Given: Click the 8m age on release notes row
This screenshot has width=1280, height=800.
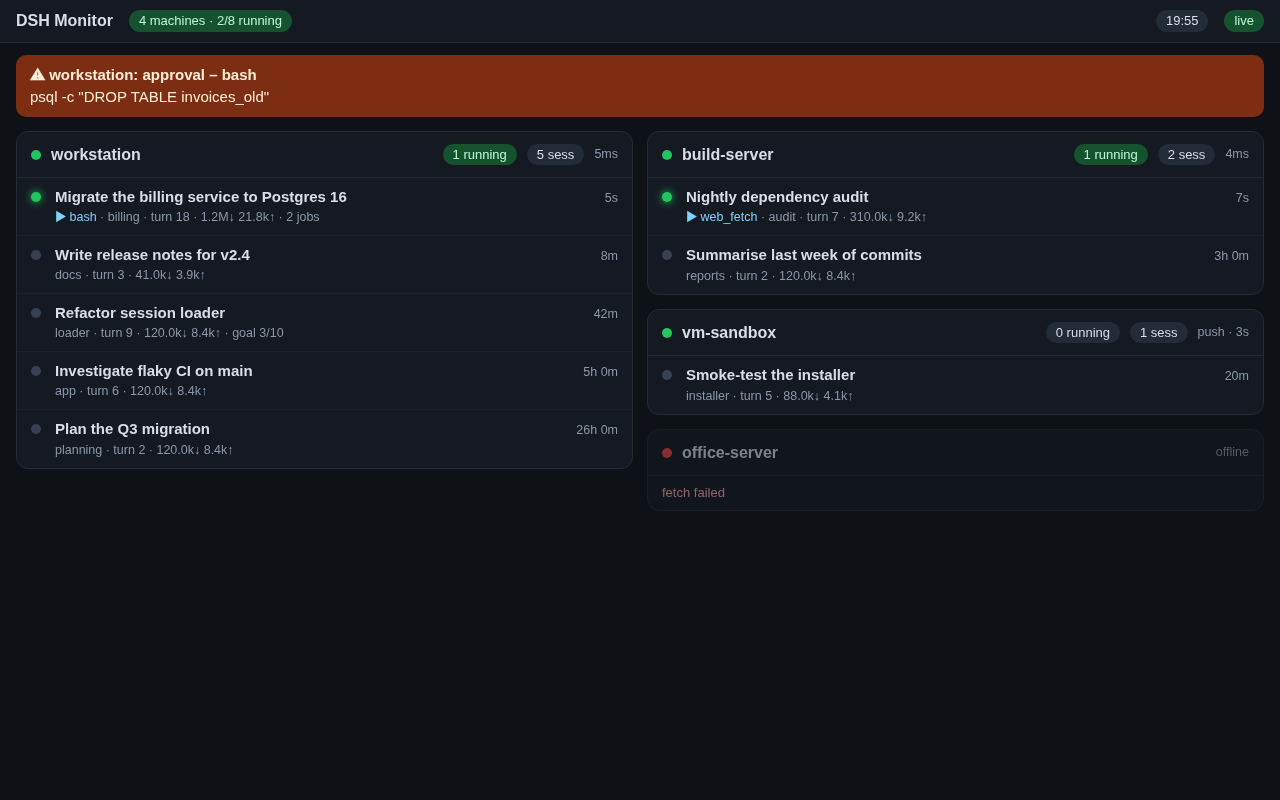Looking at the screenshot, I should click(x=609, y=256).
